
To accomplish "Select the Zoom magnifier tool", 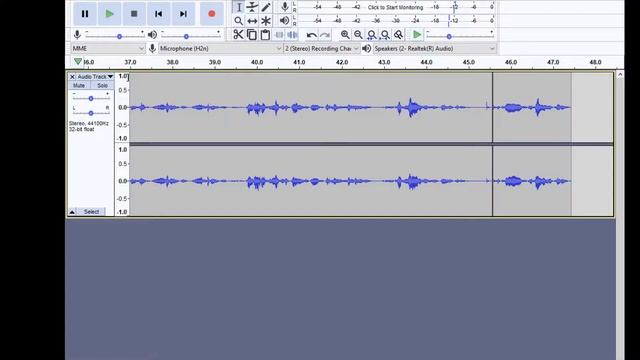I will (x=239, y=21).
